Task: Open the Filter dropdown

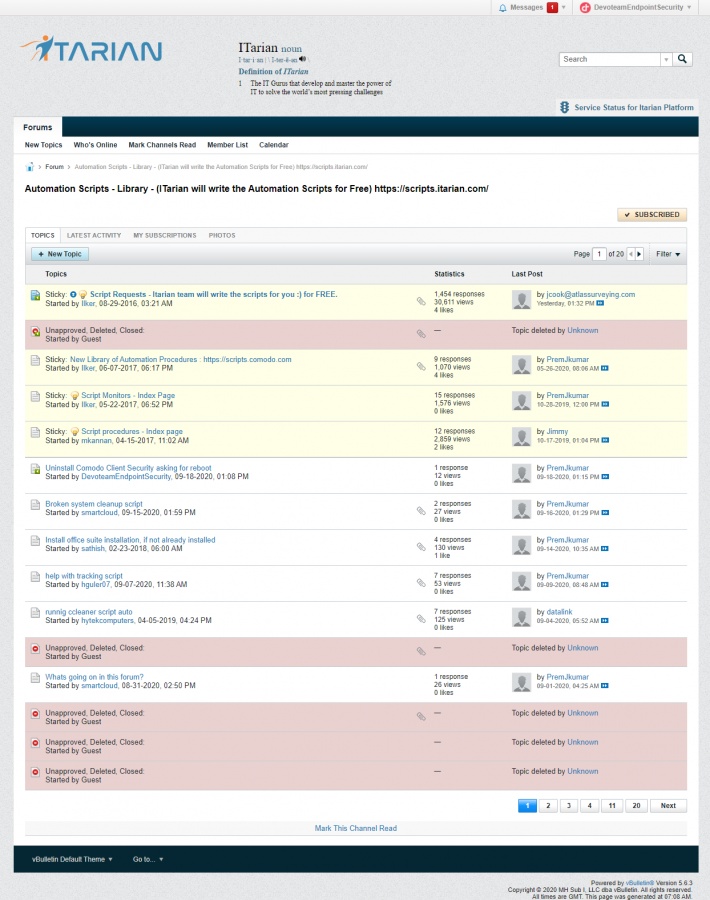Action: (668, 254)
